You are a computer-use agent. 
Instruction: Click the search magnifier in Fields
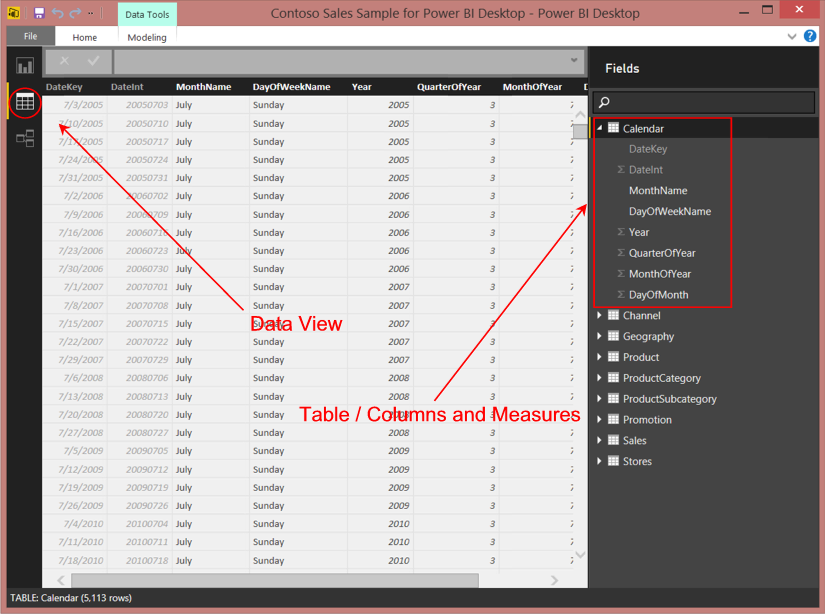tap(605, 102)
